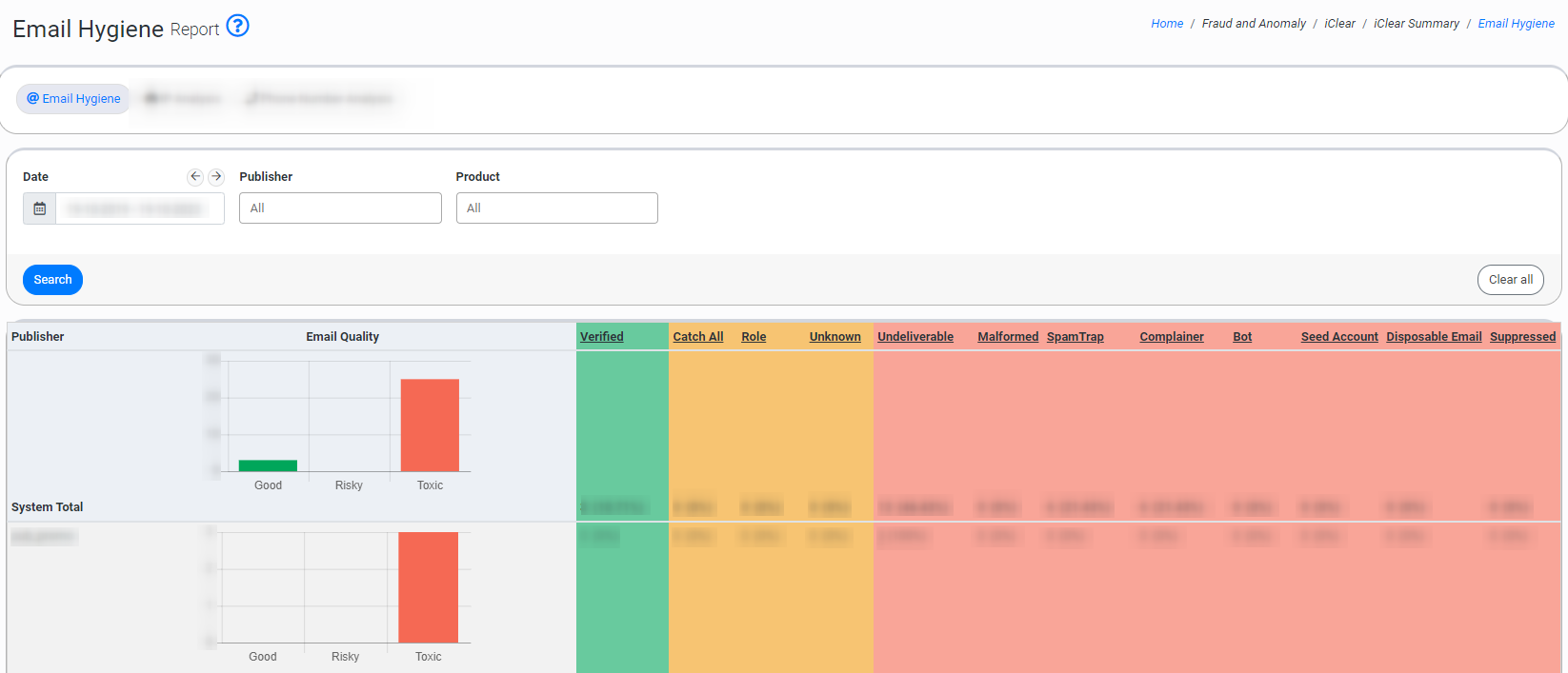
Task: Open the Publisher dropdown
Action: pos(340,208)
